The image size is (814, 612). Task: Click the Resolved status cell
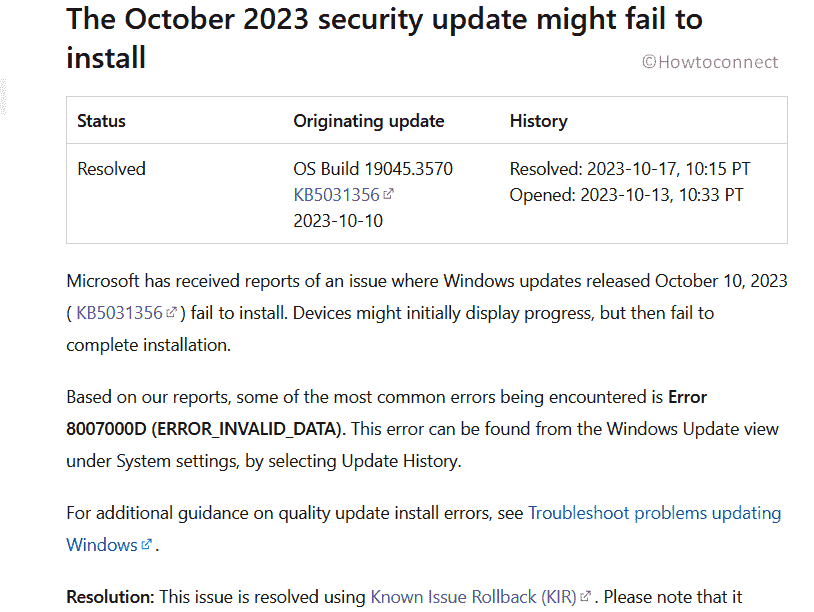tap(111, 169)
